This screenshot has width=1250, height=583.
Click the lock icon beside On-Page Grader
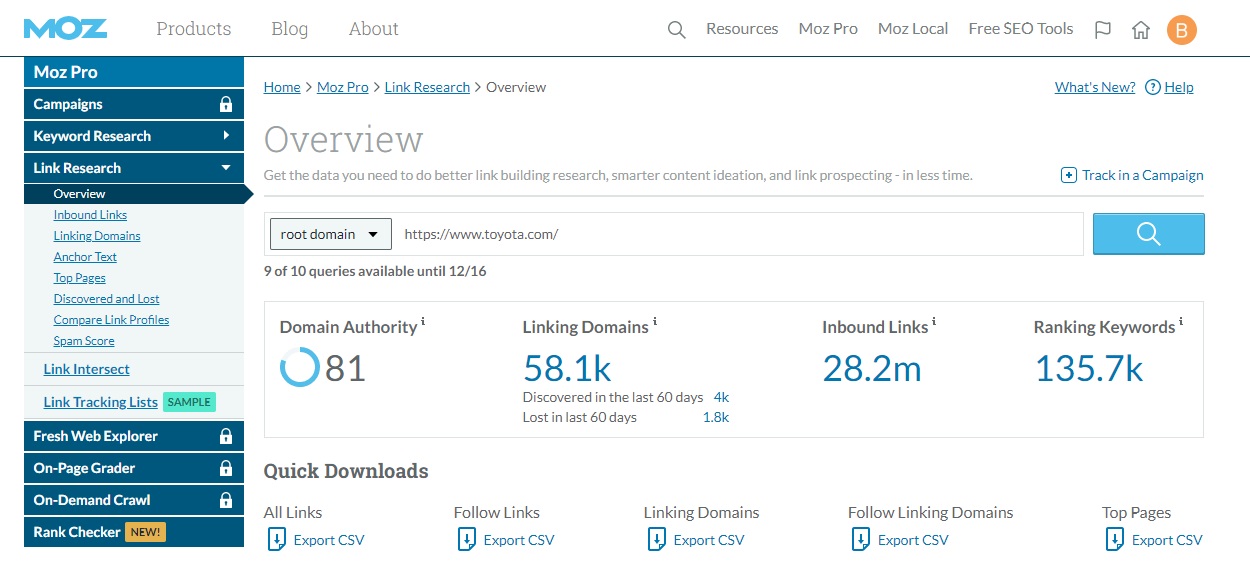click(x=226, y=468)
